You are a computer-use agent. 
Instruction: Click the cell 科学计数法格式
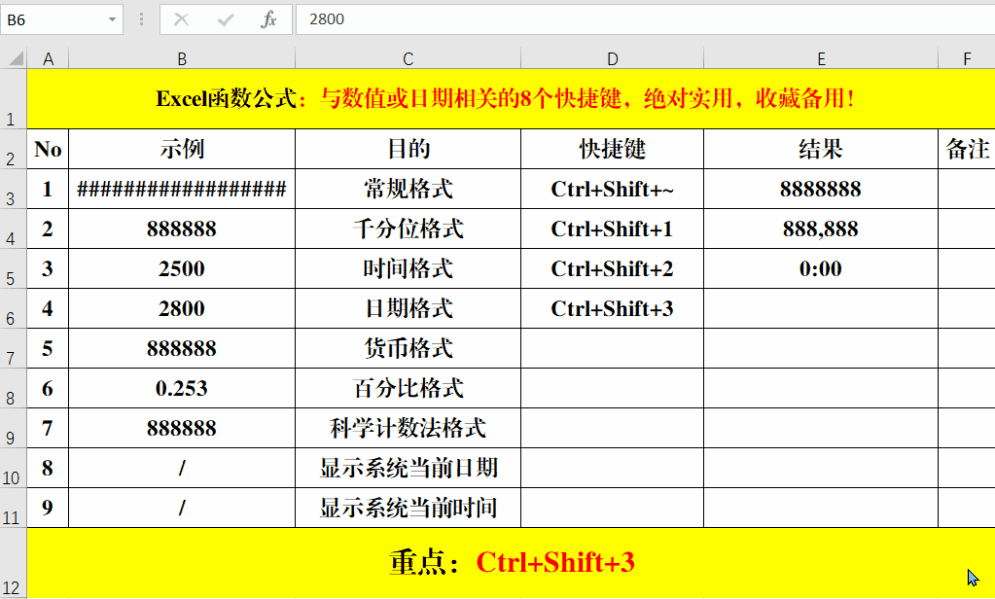point(408,428)
